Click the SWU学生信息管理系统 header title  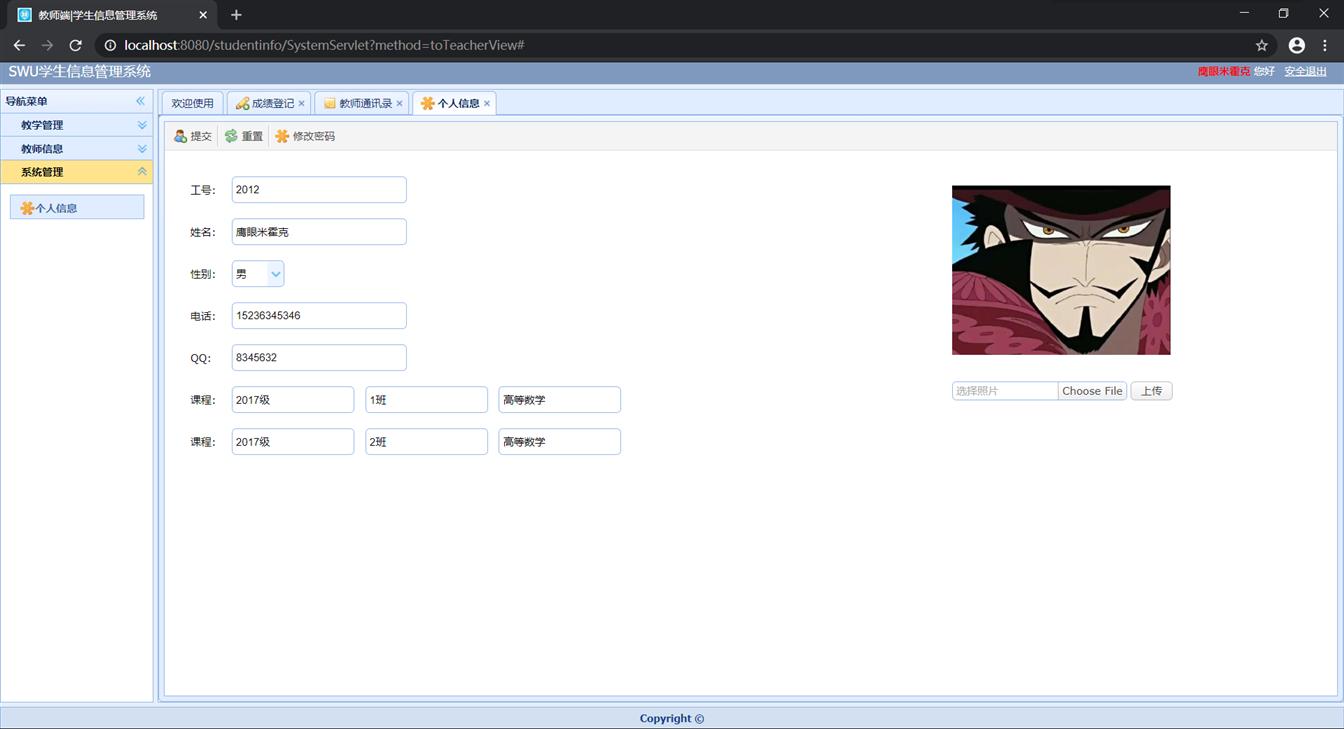click(x=80, y=71)
